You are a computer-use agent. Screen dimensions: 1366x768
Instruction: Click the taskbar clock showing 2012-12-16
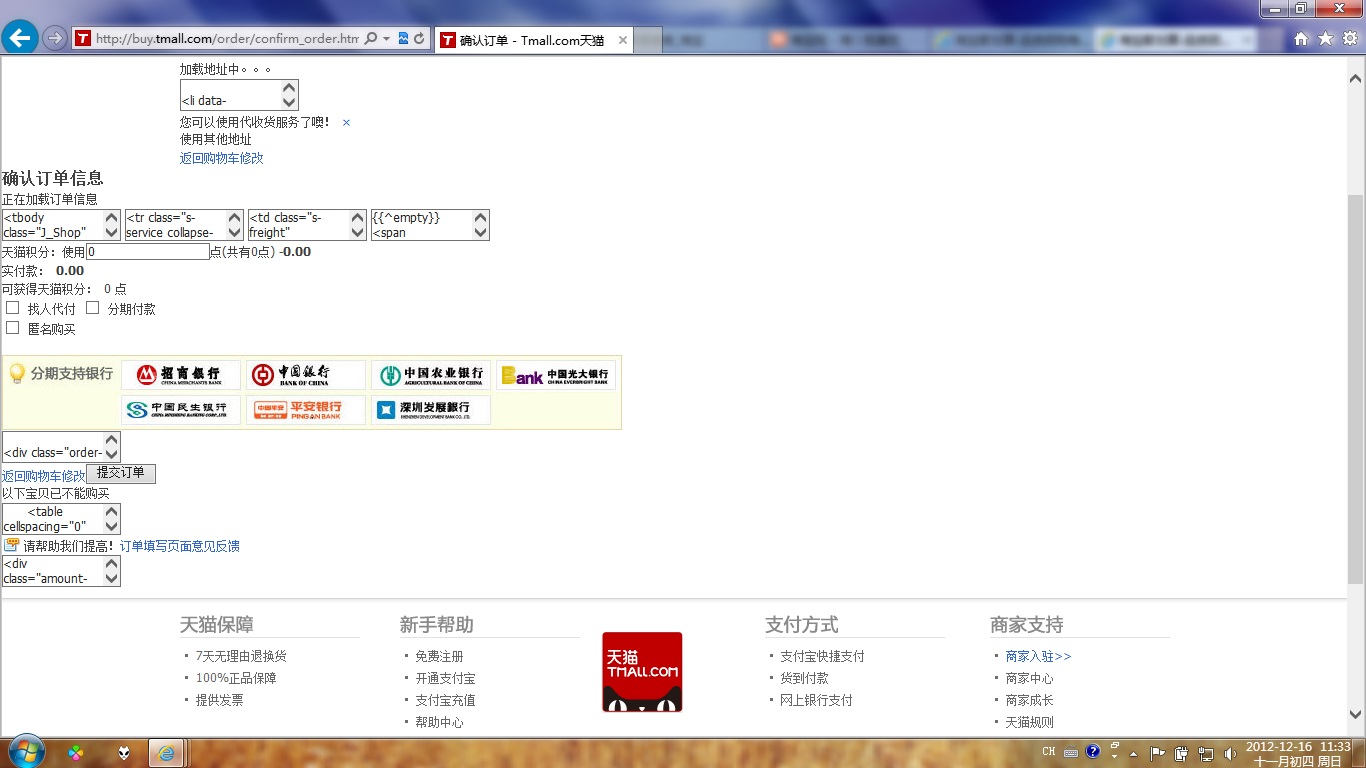(1298, 753)
